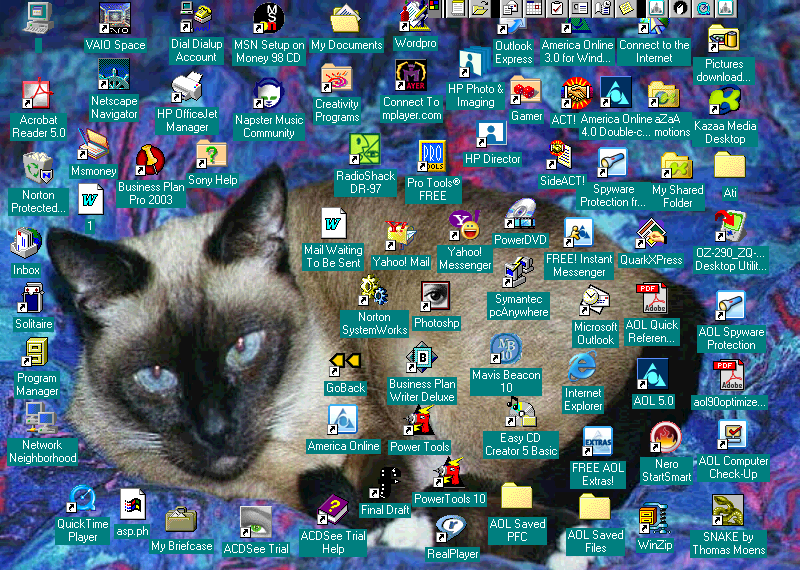Image resolution: width=800 pixels, height=570 pixels.
Task: Launch FREE! Instant Messenger icon
Action: pyautogui.click(x=579, y=232)
